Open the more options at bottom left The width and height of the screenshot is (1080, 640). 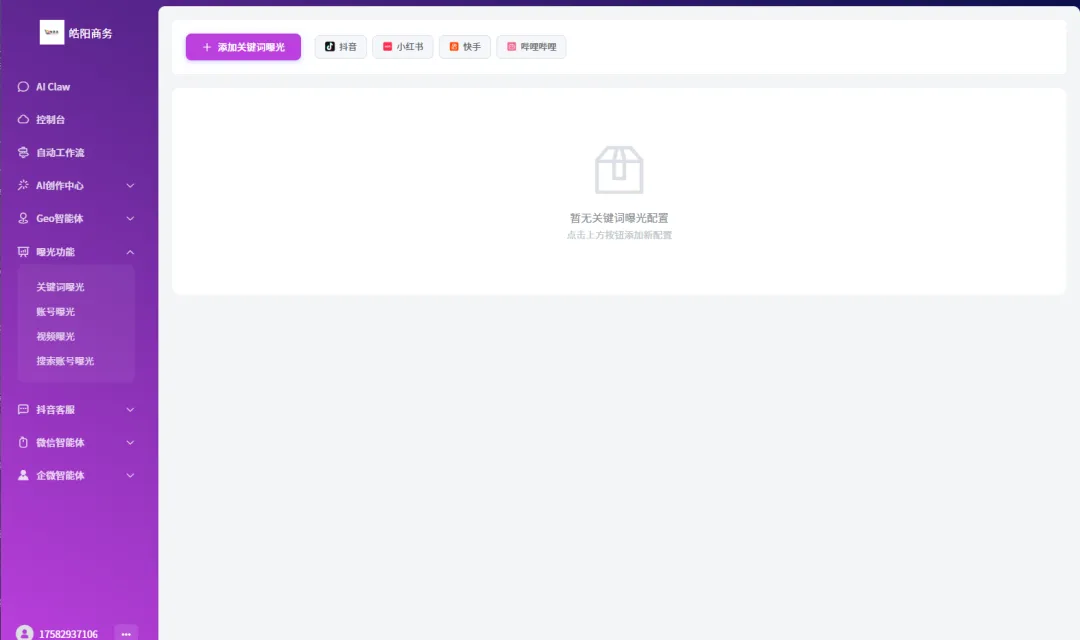click(x=126, y=633)
